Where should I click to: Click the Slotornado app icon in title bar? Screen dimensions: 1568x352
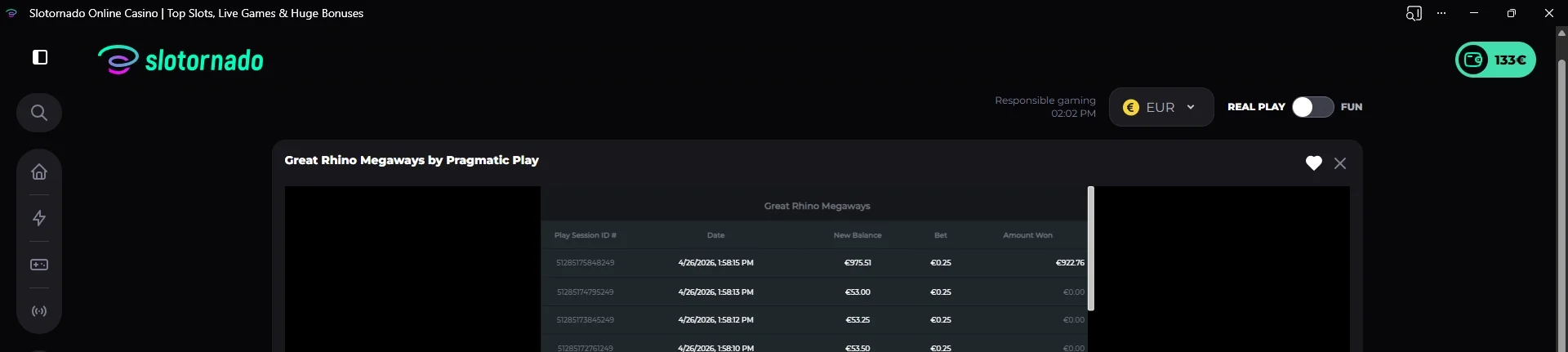(x=11, y=13)
